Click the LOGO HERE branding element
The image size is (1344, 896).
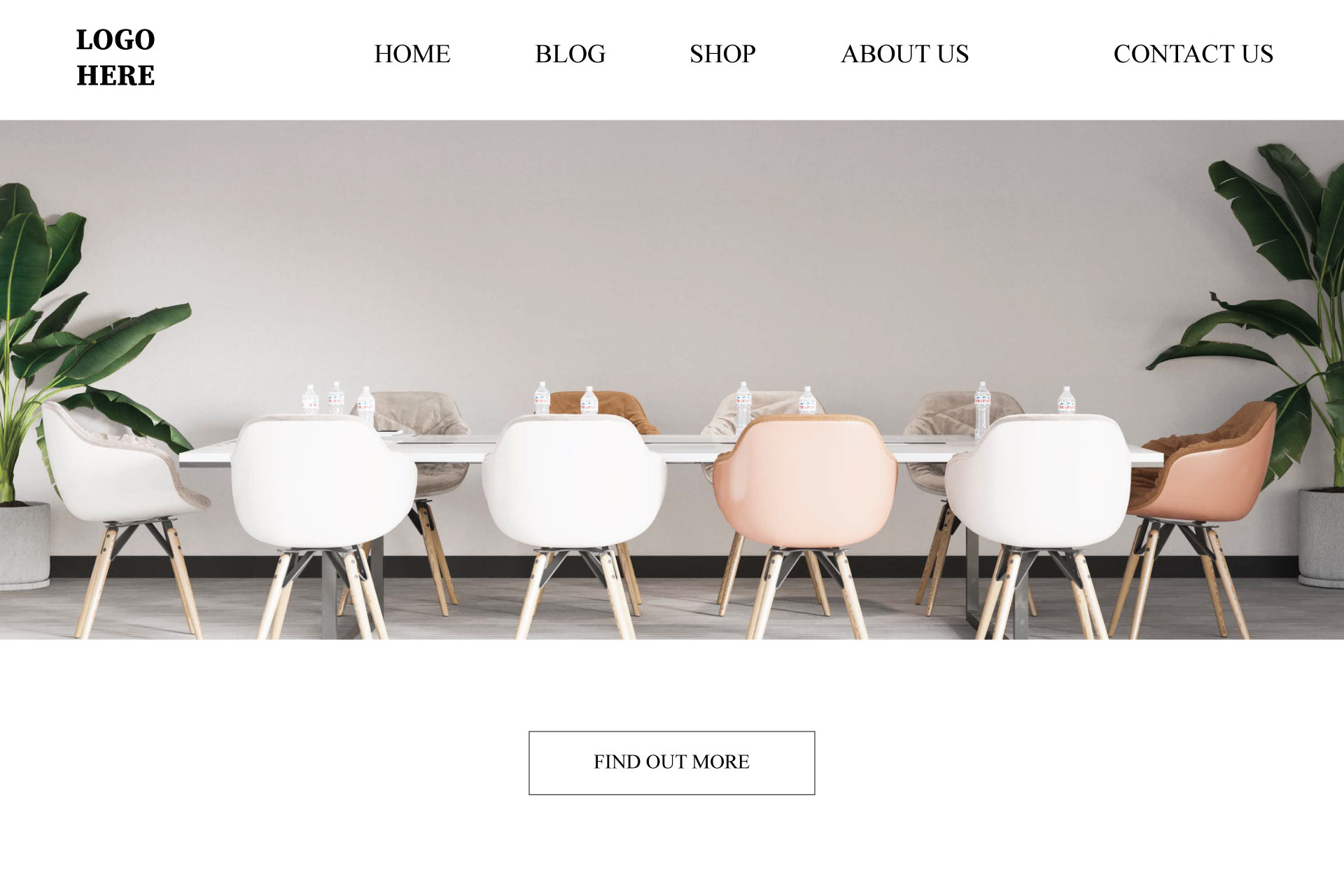tap(115, 57)
